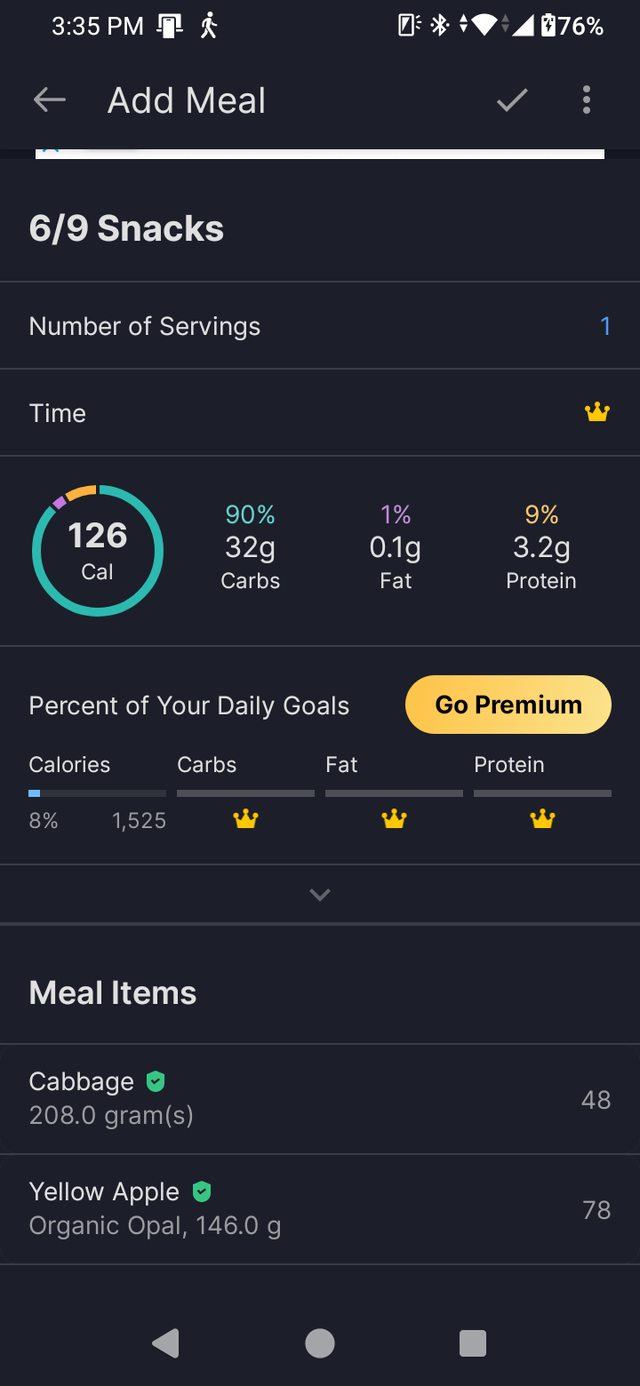Tap the 6/9 Snacks meal name

click(127, 229)
